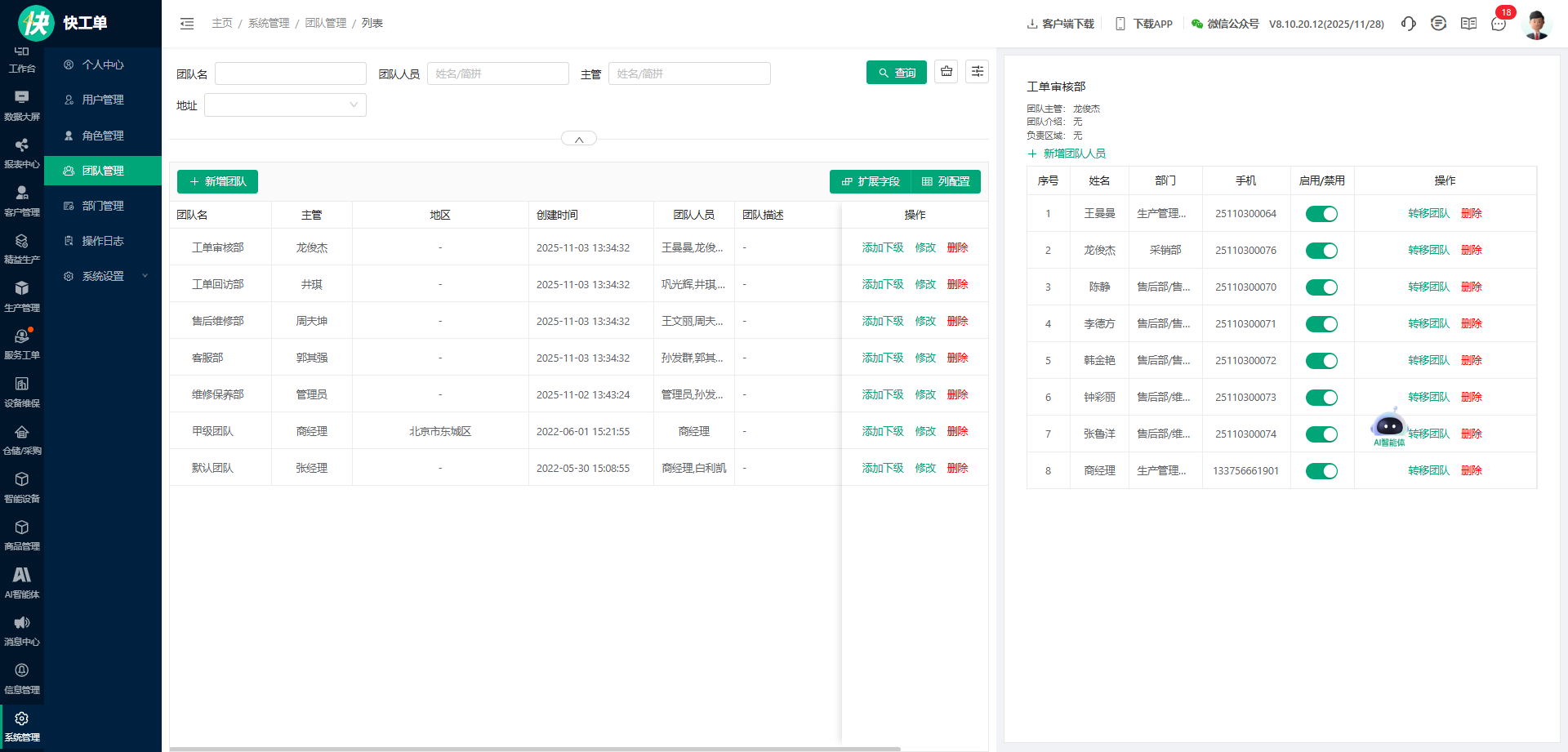Disable the toggle for member 王曼曼

[1321, 214]
